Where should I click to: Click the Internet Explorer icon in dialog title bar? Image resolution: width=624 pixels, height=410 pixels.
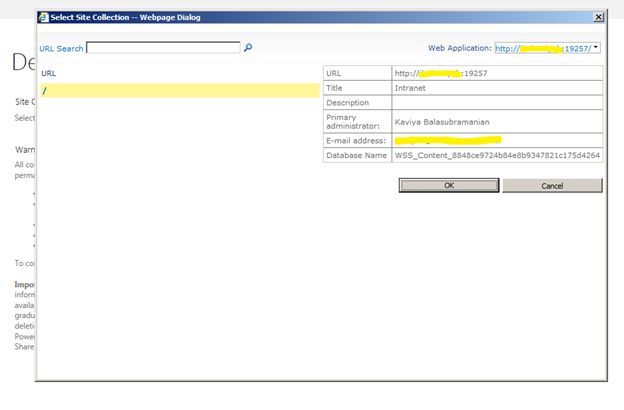[43, 17]
